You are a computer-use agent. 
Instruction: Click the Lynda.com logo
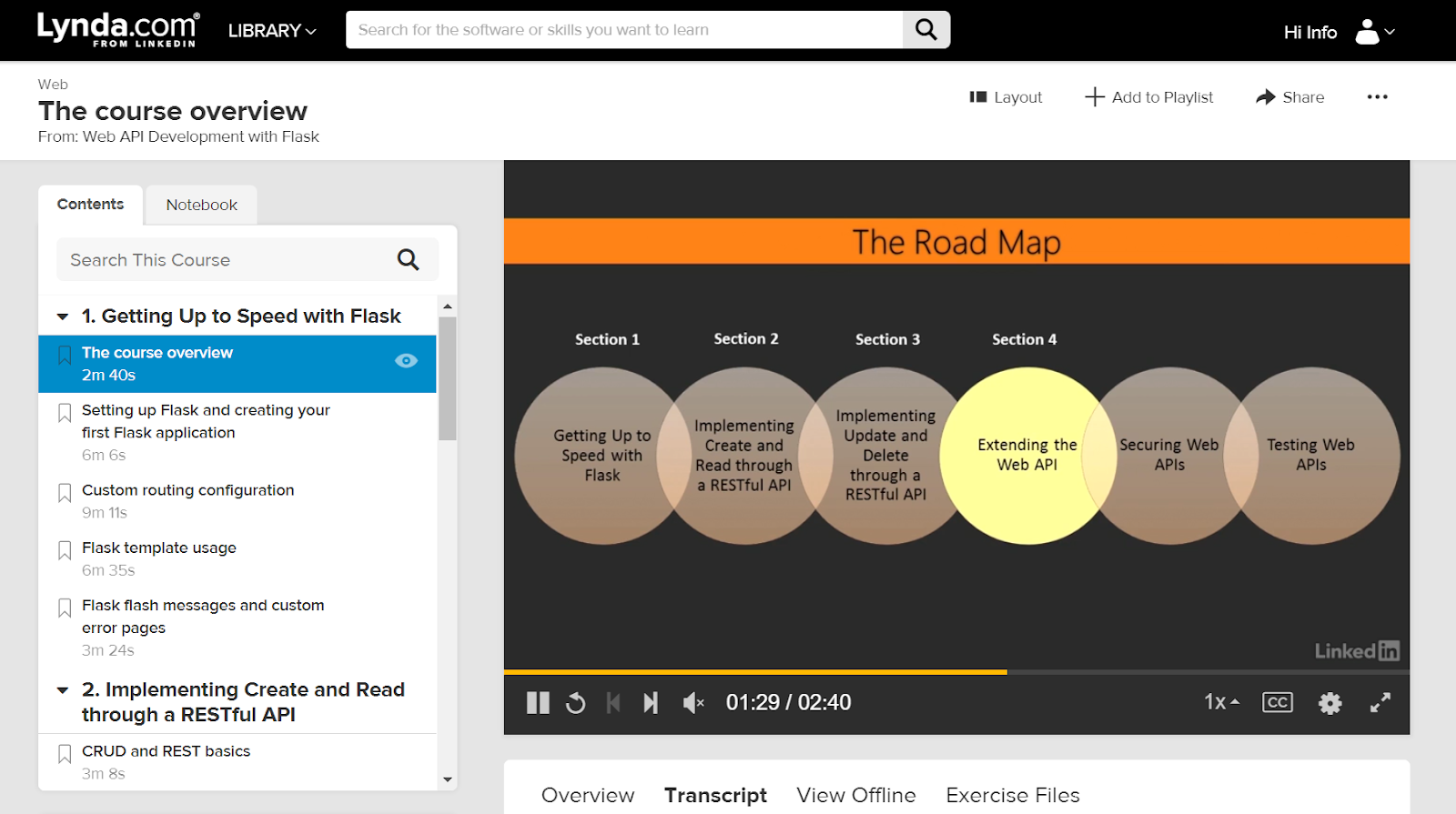pyautogui.click(x=117, y=29)
